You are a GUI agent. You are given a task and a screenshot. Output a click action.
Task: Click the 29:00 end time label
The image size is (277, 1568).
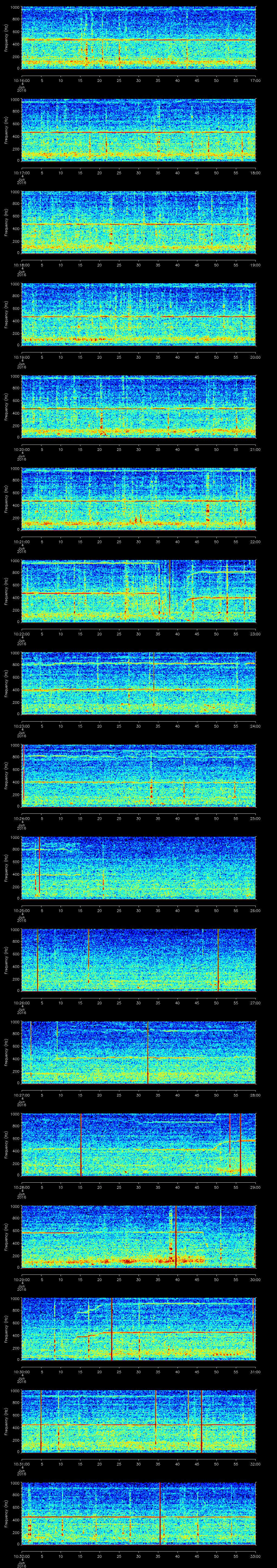click(x=255, y=1187)
